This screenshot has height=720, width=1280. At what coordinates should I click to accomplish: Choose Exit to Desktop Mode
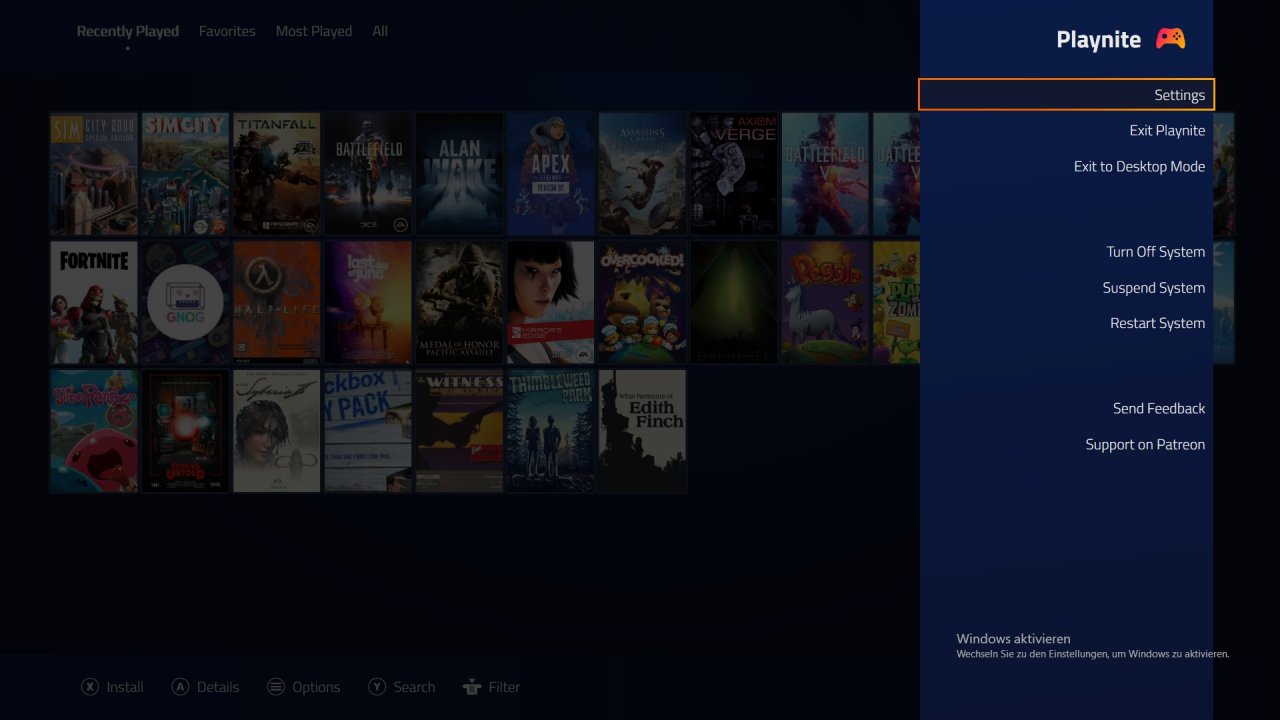[x=1139, y=167]
